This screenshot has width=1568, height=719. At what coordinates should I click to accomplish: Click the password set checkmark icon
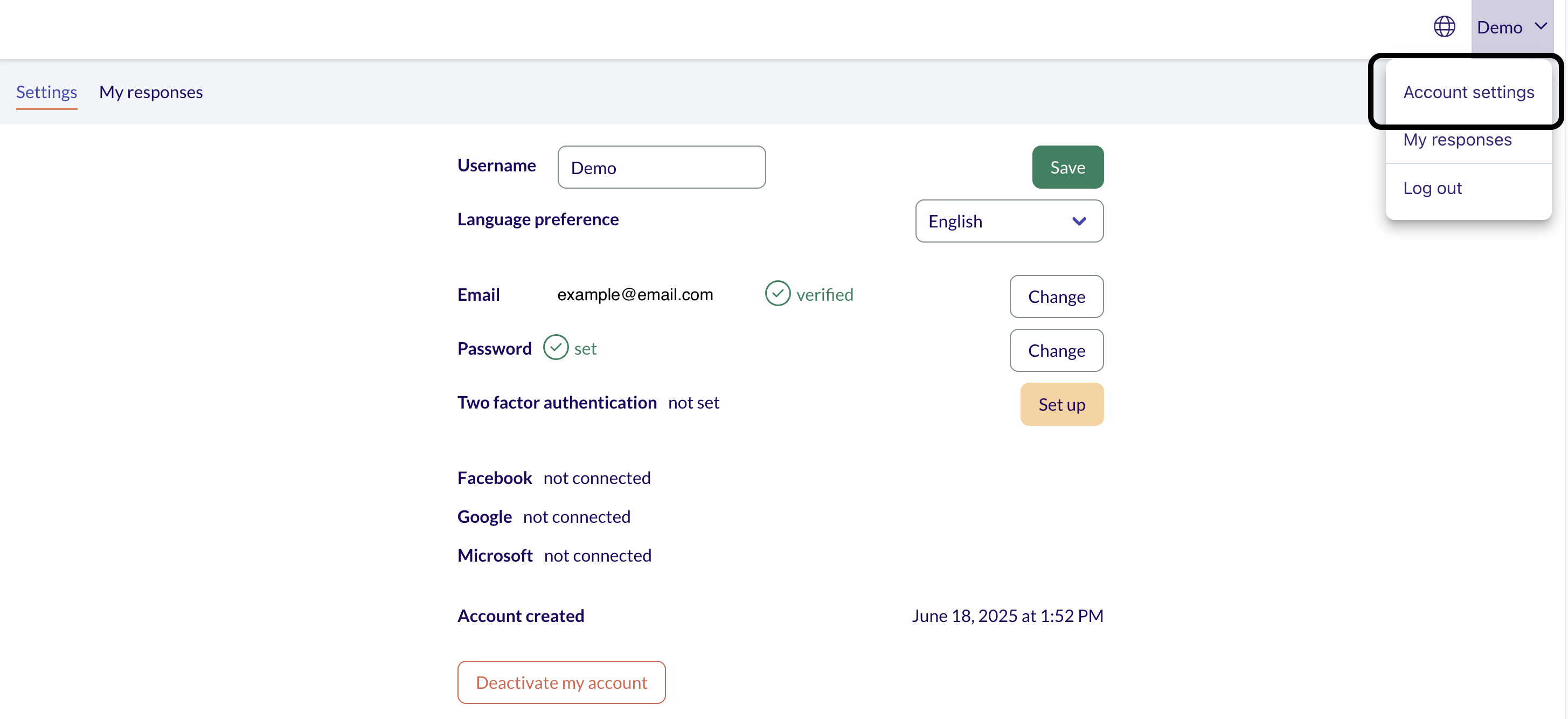(555, 348)
